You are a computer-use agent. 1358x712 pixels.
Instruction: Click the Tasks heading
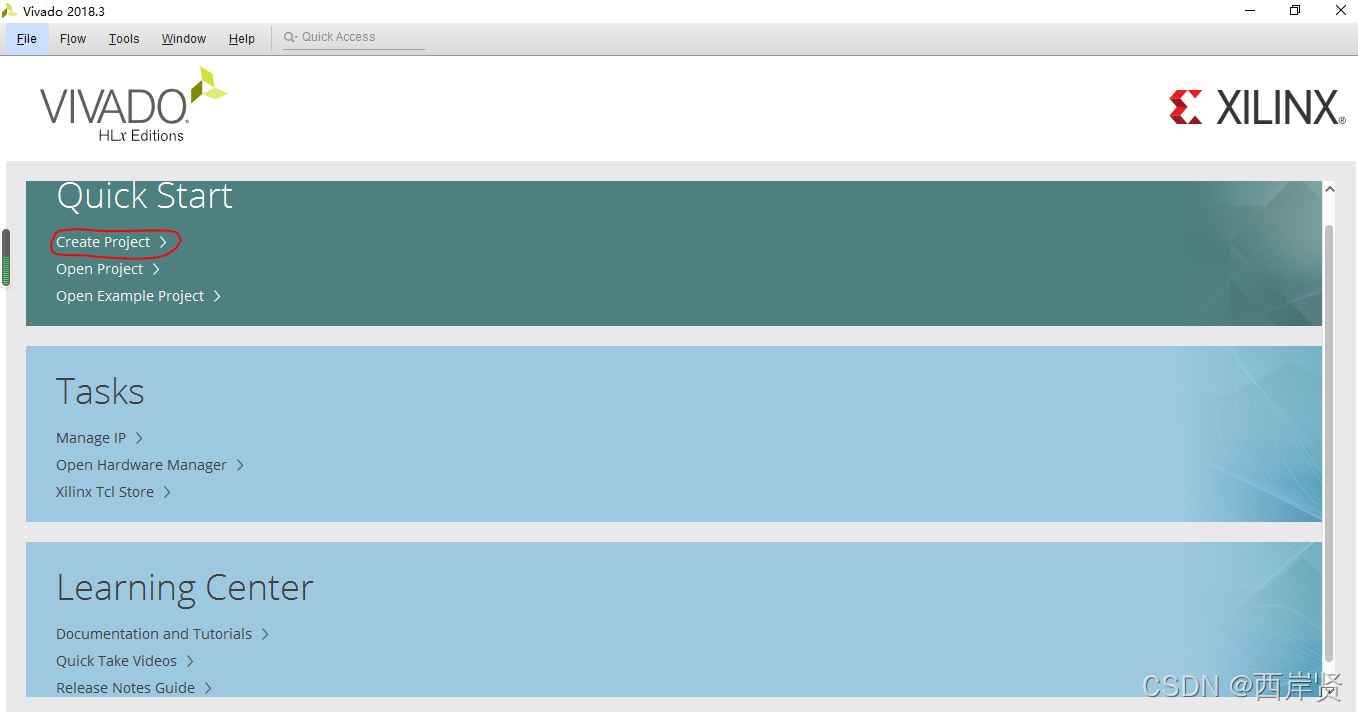point(100,391)
